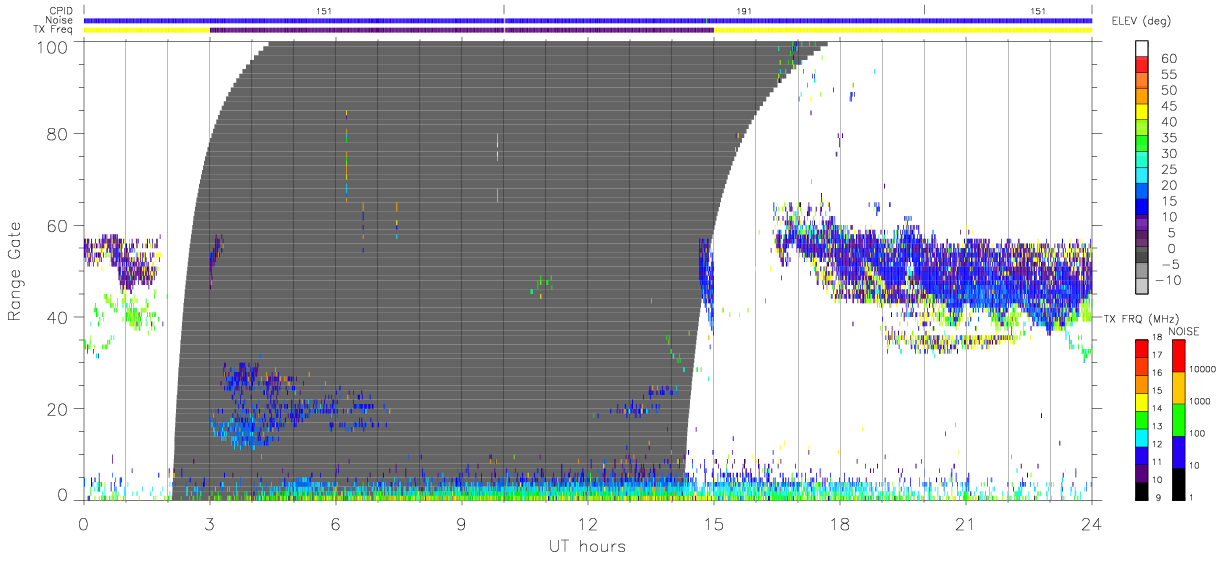Image resolution: width=1228 pixels, height=567 pixels.
Task: Click NOISE legend label '10000'
Action: point(1203,369)
